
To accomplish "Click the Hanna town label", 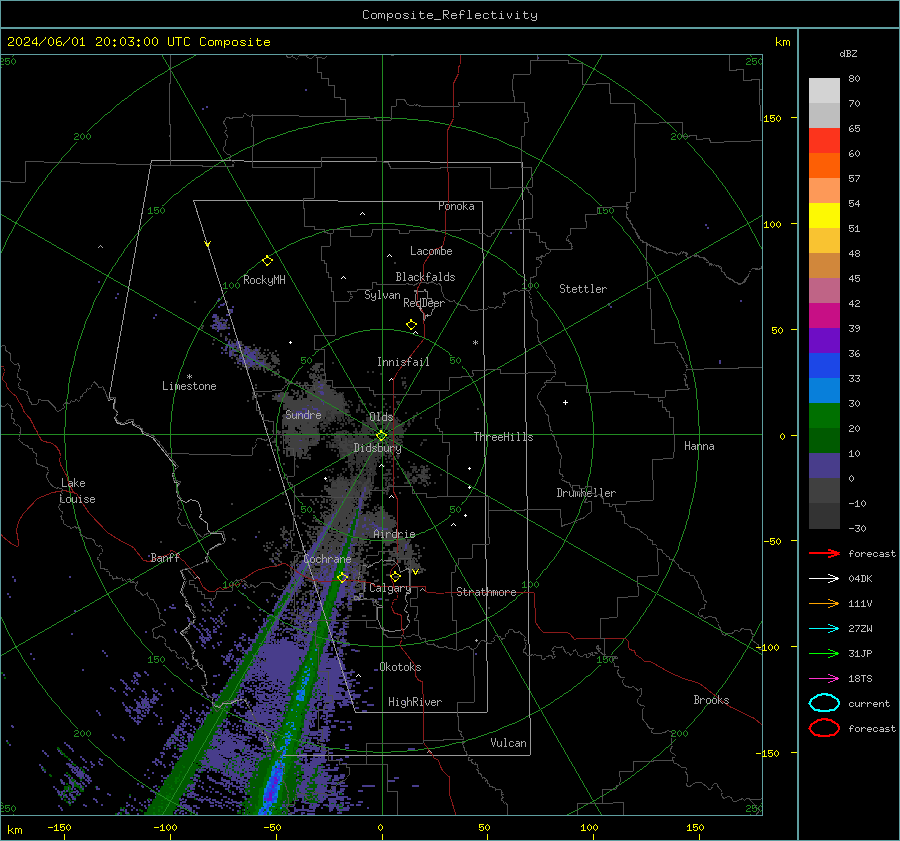I will (x=699, y=446).
